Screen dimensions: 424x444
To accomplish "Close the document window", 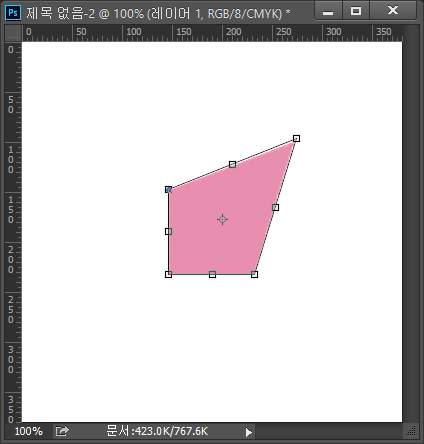I will click(x=393, y=10).
